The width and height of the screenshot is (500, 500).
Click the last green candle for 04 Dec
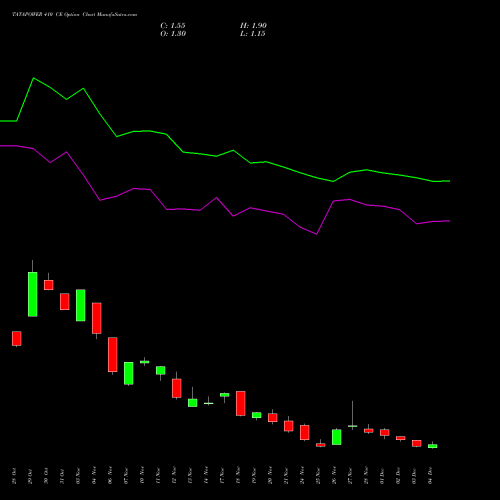click(433, 446)
